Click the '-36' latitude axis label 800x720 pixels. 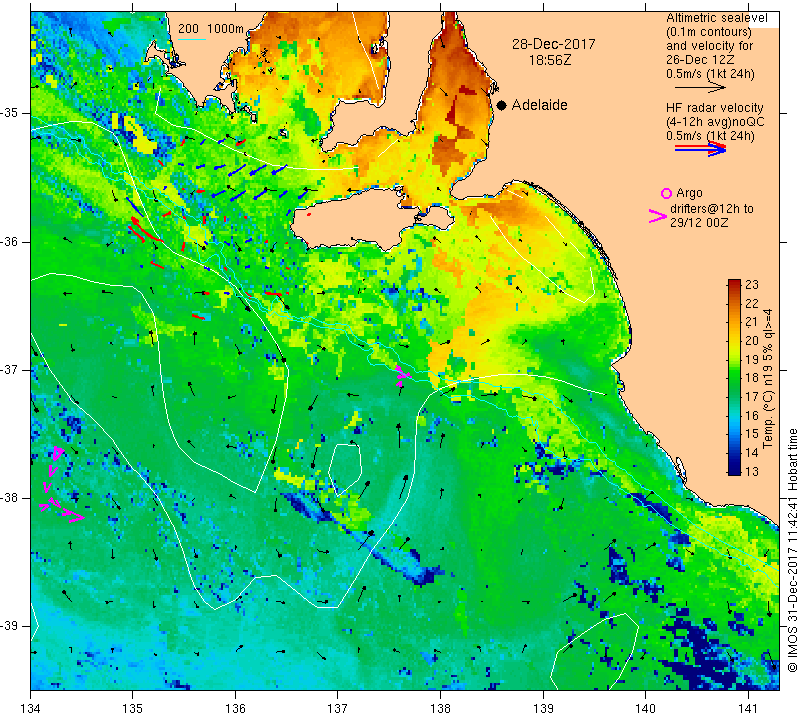[11, 241]
